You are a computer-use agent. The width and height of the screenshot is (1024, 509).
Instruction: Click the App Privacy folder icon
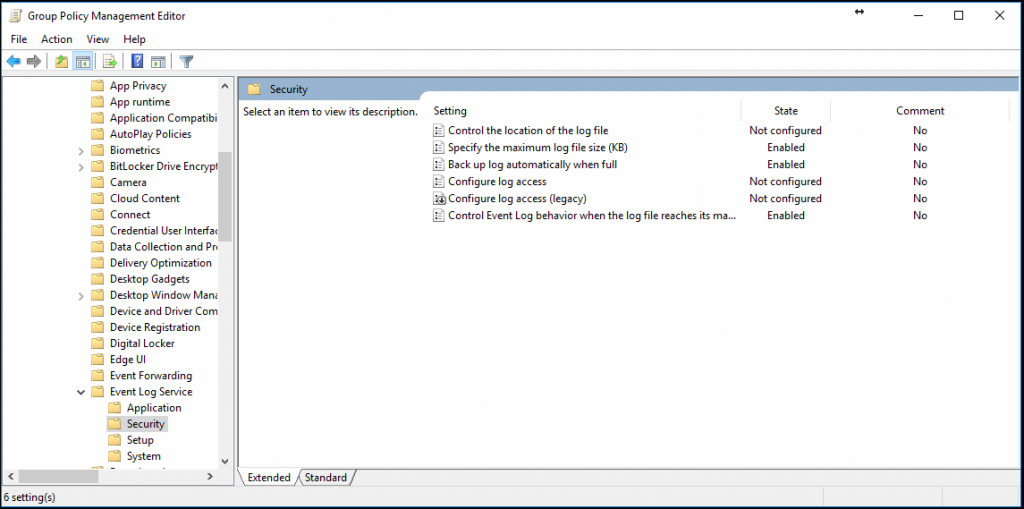(x=97, y=86)
